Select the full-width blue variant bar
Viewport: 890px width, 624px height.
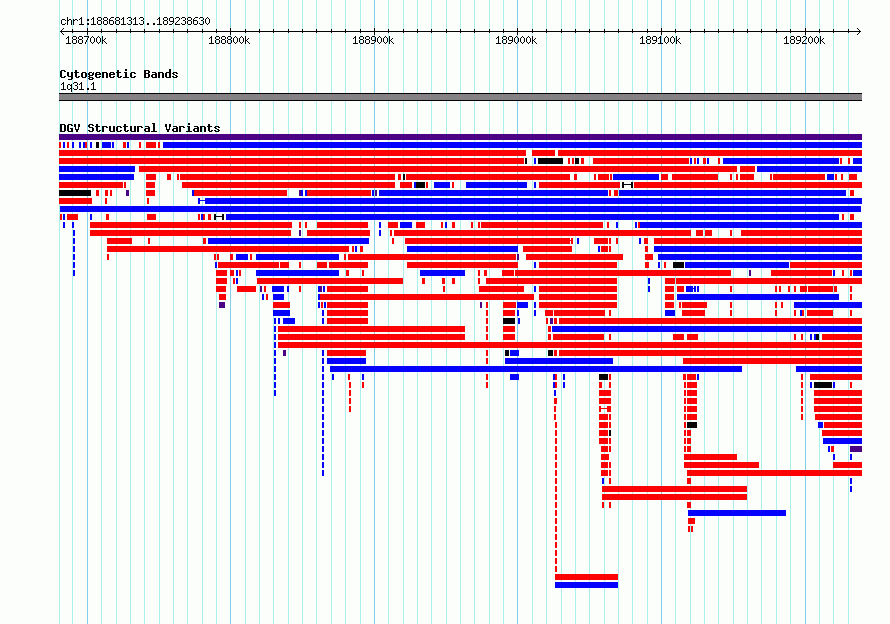460,209
